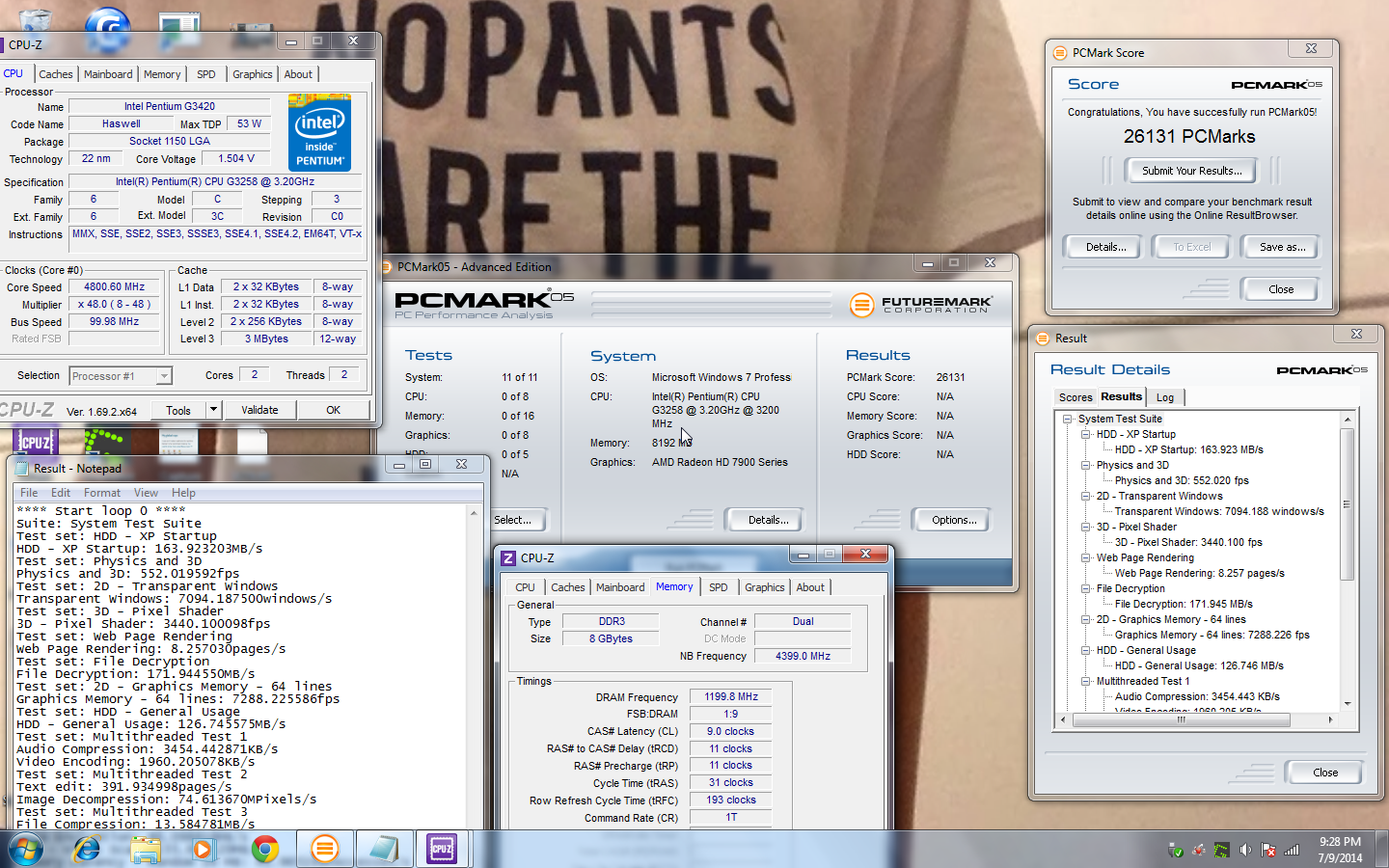This screenshot has height=868, width=1389.
Task: Click the CPU-Z desktop shortcut icon
Action: [x=36, y=442]
